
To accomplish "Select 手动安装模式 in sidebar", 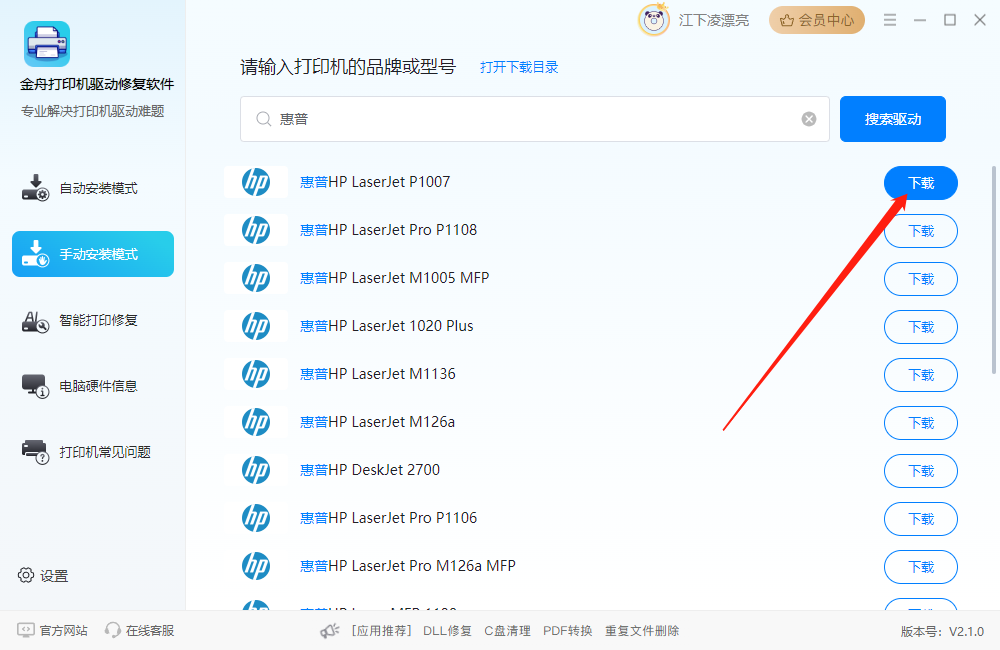I will coord(93,254).
